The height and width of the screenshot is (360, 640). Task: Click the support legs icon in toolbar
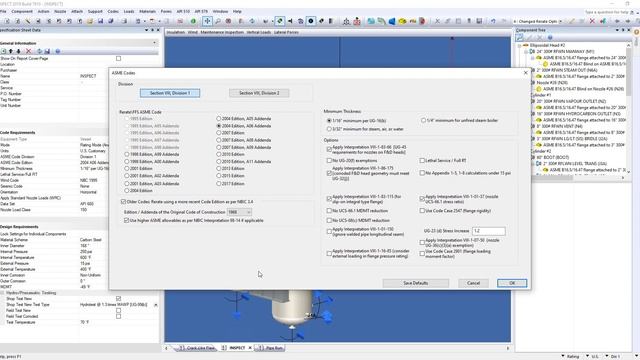tap(346, 21)
